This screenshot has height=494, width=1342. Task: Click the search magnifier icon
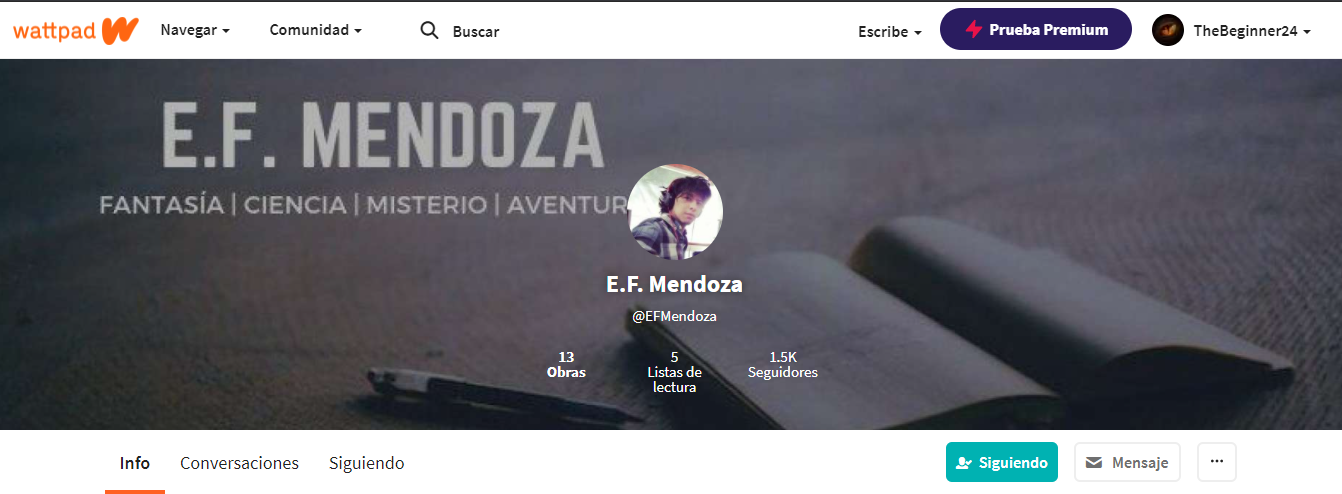click(x=429, y=30)
